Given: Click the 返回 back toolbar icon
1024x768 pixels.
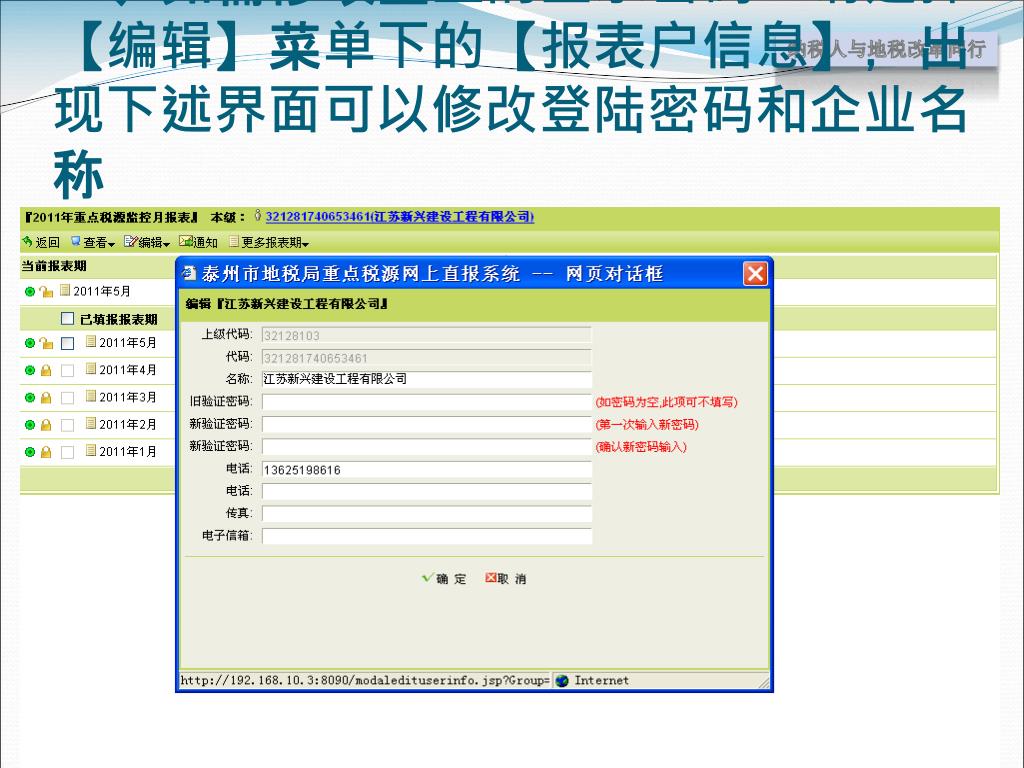Looking at the screenshot, I should coord(27,242).
